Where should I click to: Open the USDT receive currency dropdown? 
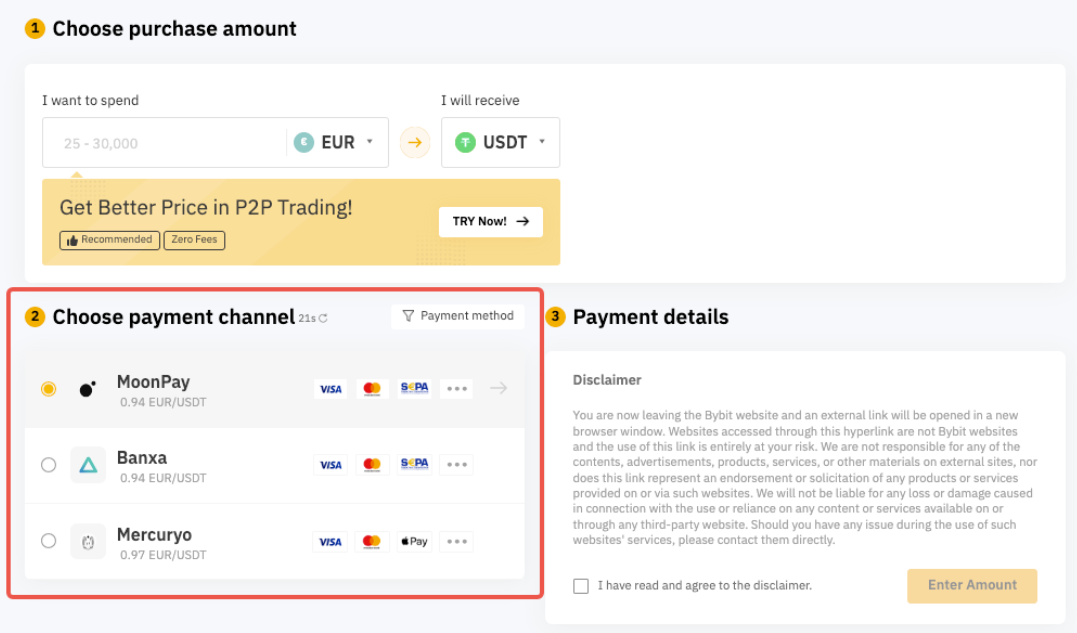point(501,143)
